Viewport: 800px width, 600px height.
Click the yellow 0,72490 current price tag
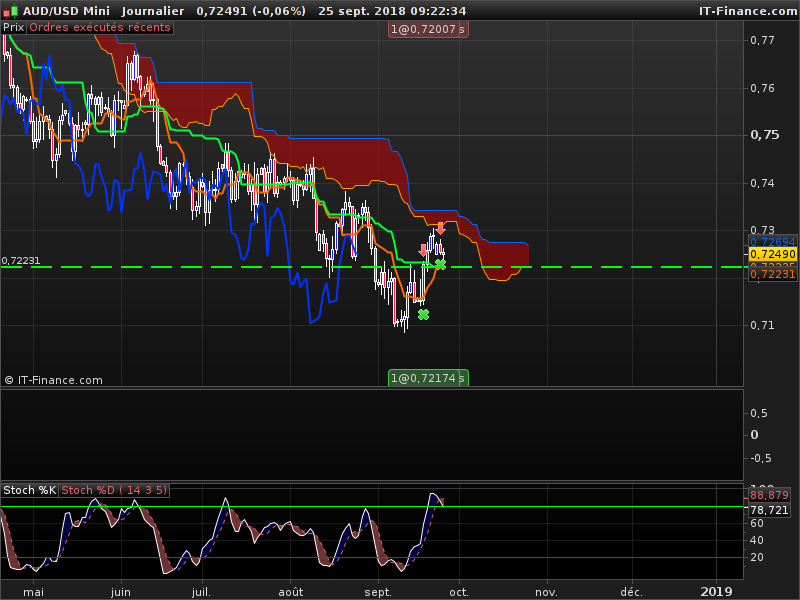pyautogui.click(x=772, y=254)
